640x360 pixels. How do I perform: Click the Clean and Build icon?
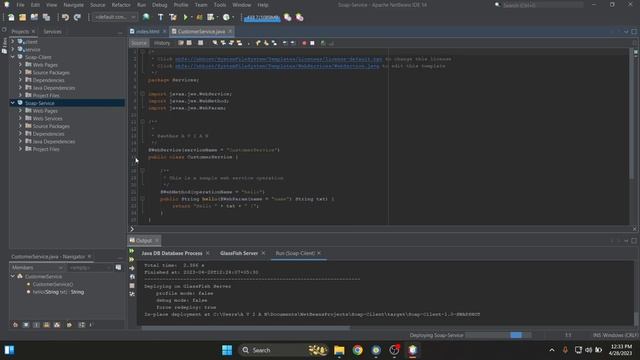click(173, 17)
